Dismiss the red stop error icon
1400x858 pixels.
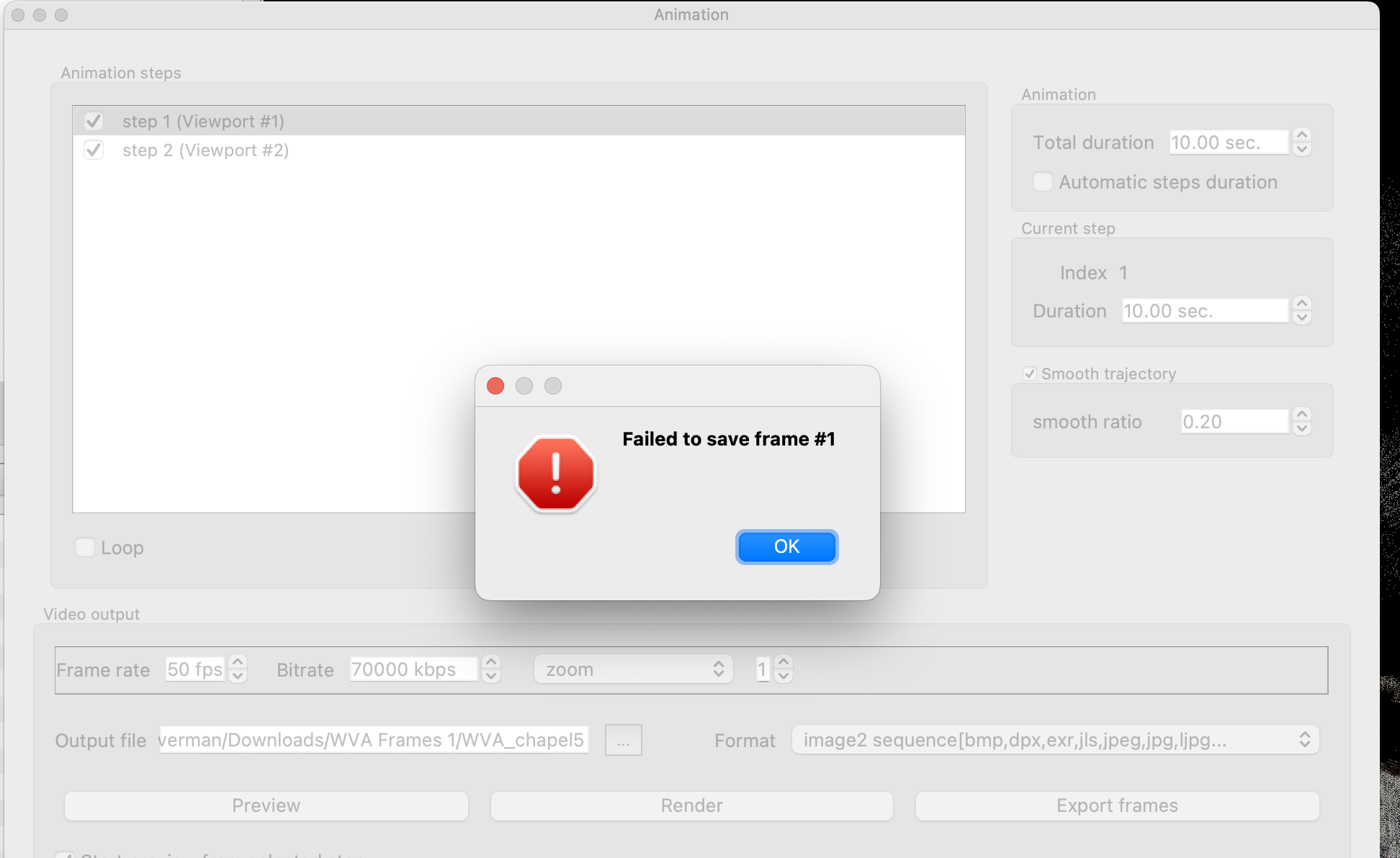(555, 472)
